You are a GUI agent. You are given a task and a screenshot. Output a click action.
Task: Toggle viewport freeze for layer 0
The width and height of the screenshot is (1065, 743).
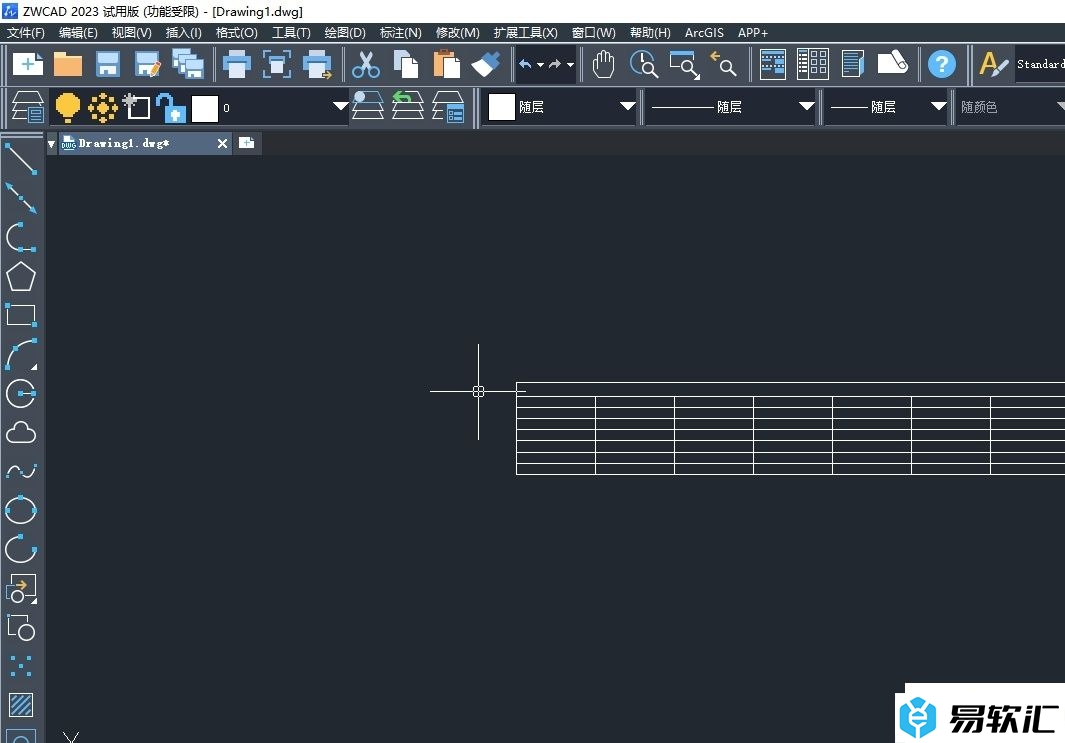pos(137,107)
